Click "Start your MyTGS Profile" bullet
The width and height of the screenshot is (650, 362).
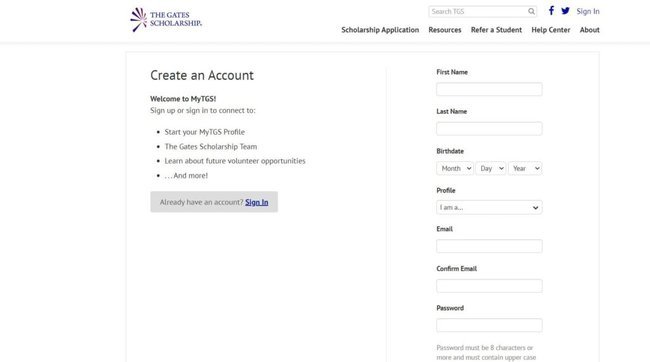204,132
